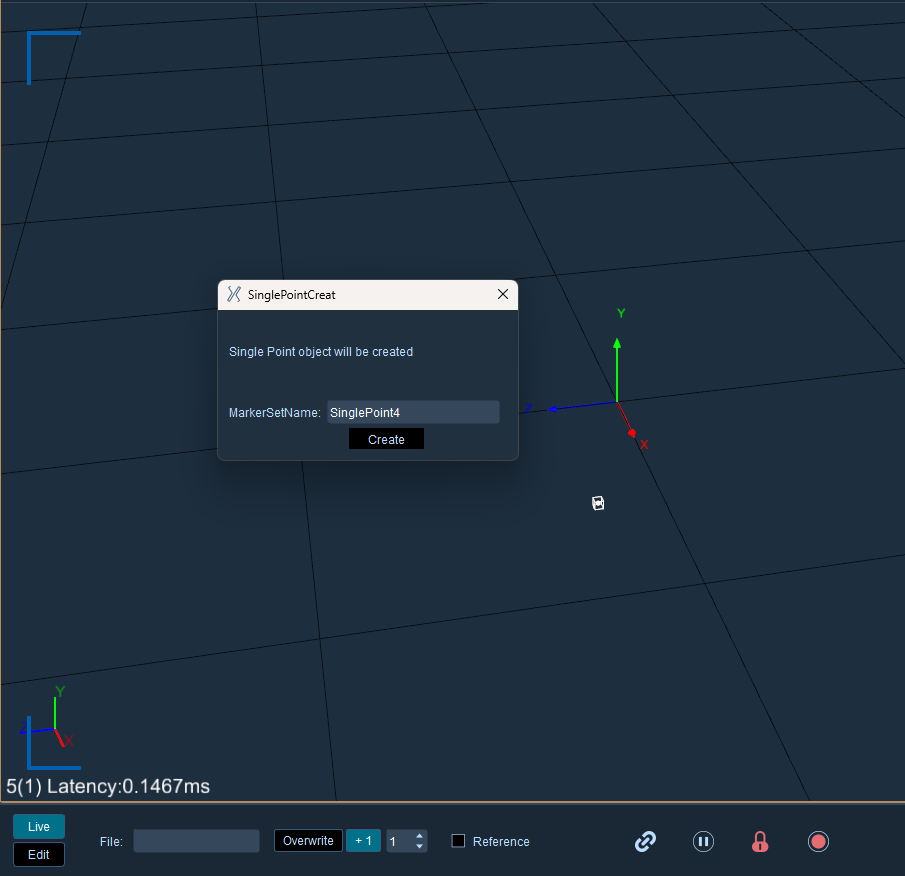Edit the MarkerSetName field containing SinglePoint4
The image size is (905, 876).
[x=413, y=412]
